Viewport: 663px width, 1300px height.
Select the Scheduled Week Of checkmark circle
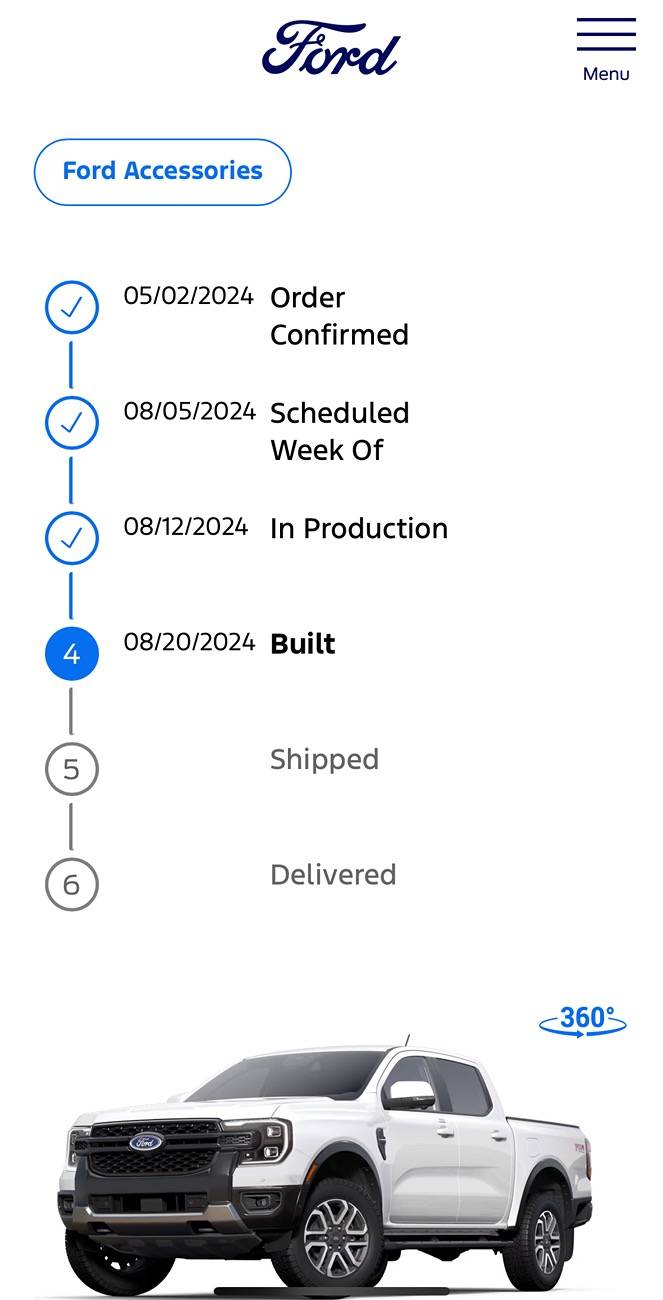(x=72, y=423)
